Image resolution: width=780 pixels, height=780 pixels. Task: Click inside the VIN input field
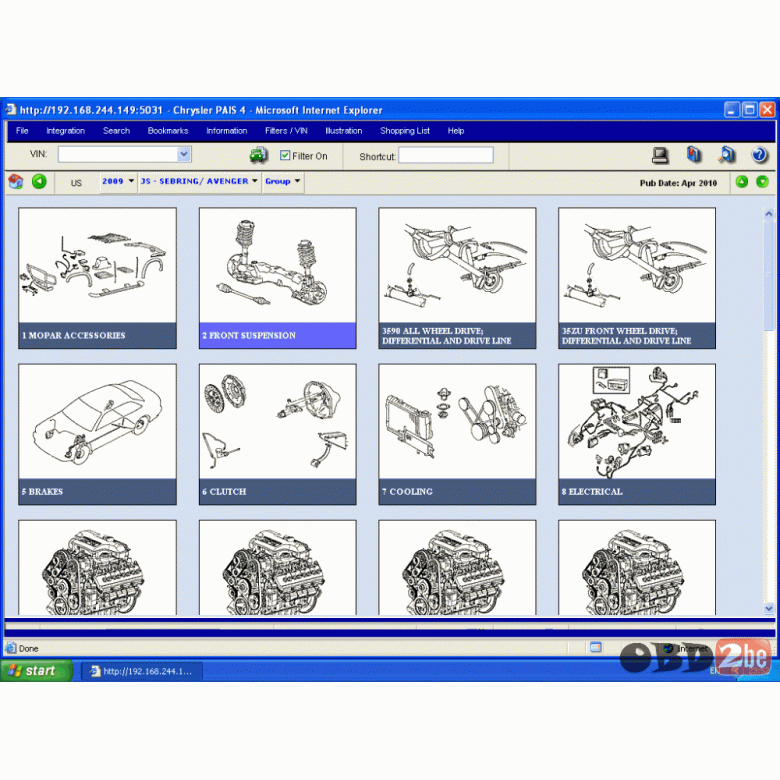pos(118,154)
